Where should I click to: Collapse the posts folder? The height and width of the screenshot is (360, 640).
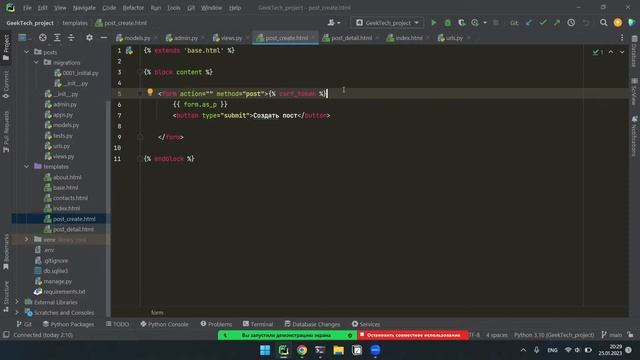tap(27, 52)
